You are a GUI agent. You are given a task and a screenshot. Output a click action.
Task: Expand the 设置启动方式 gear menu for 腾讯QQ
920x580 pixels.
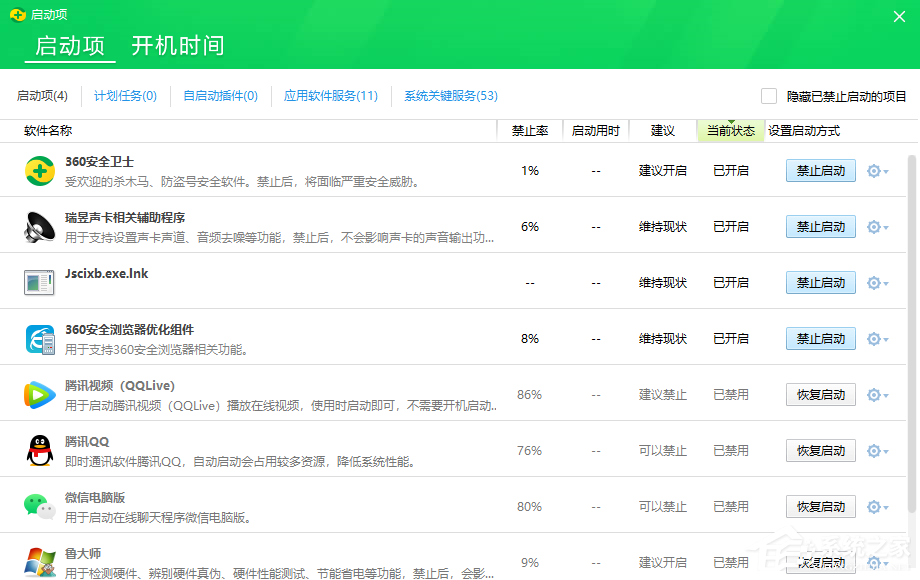tap(875, 450)
